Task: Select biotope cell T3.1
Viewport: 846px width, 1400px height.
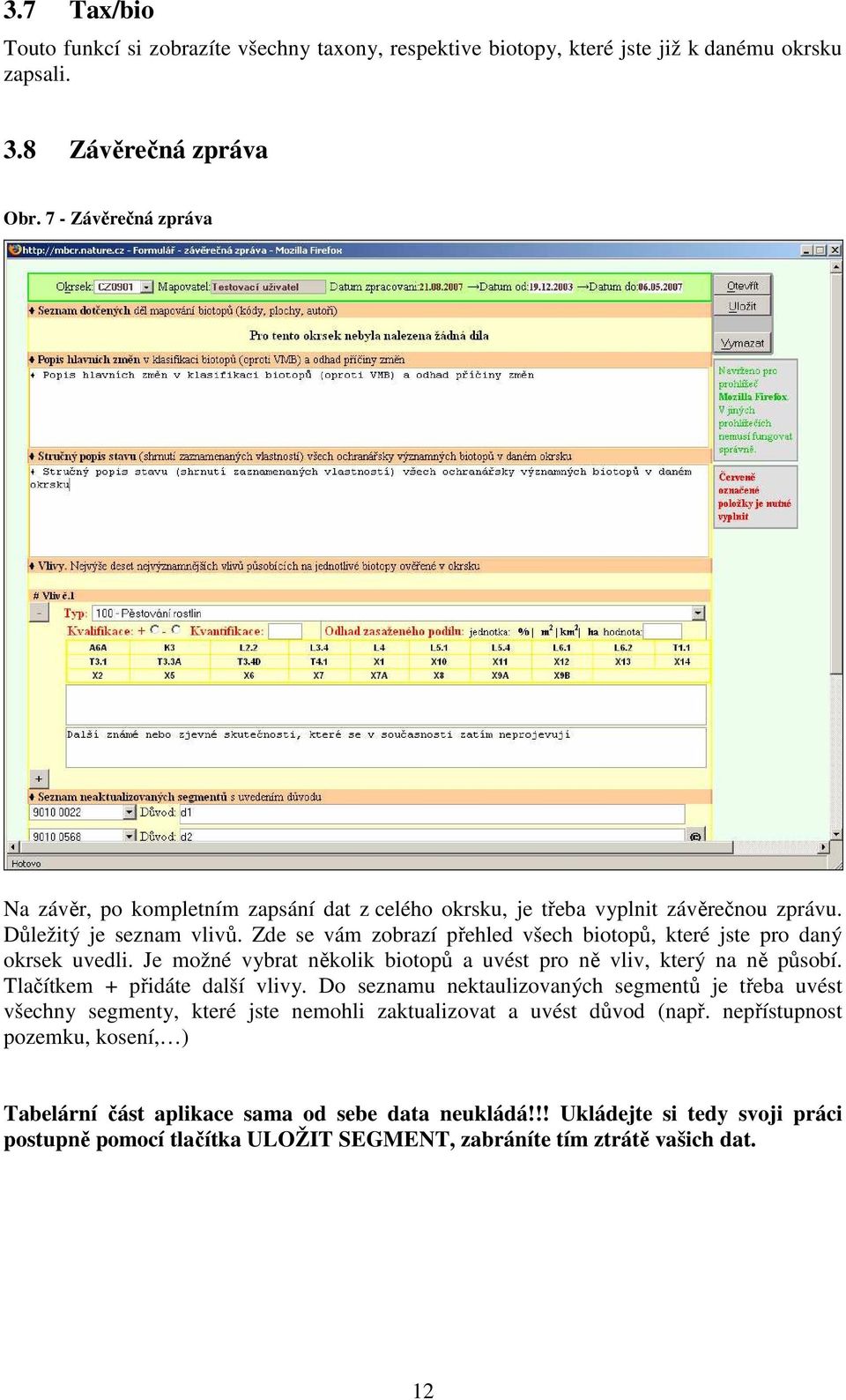Action: [98, 662]
